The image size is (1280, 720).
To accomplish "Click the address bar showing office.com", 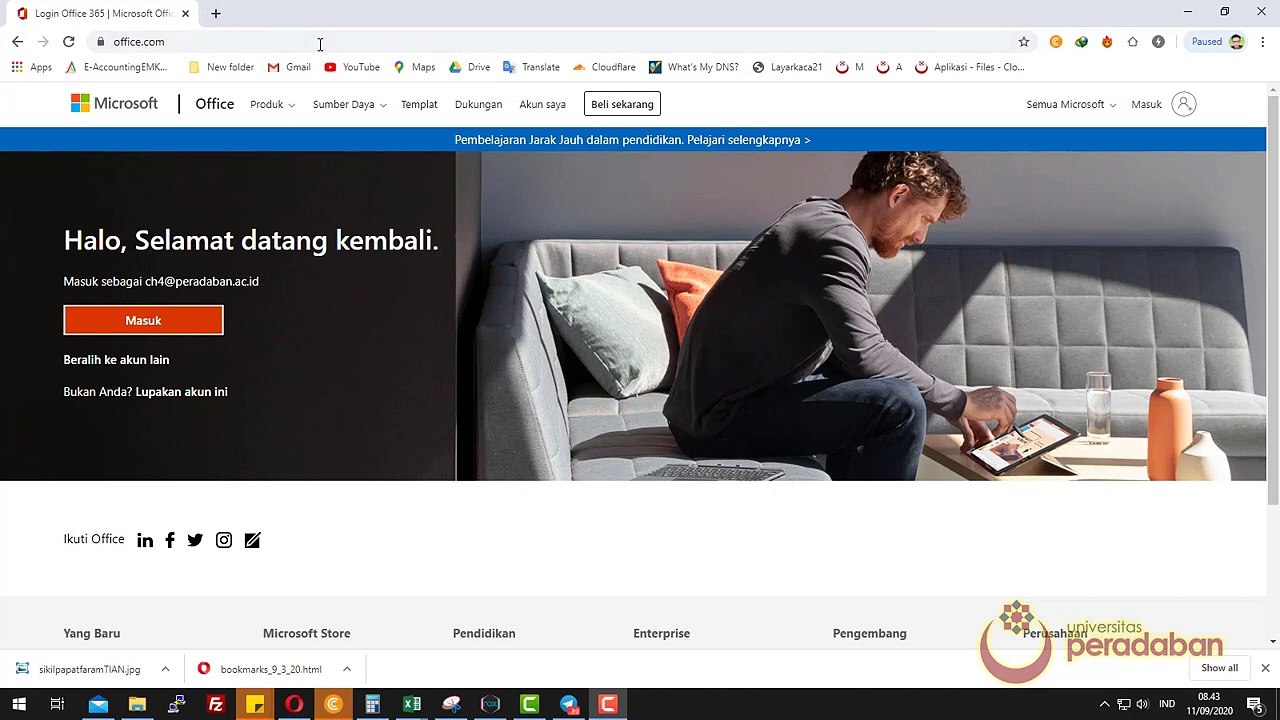I will pos(560,42).
